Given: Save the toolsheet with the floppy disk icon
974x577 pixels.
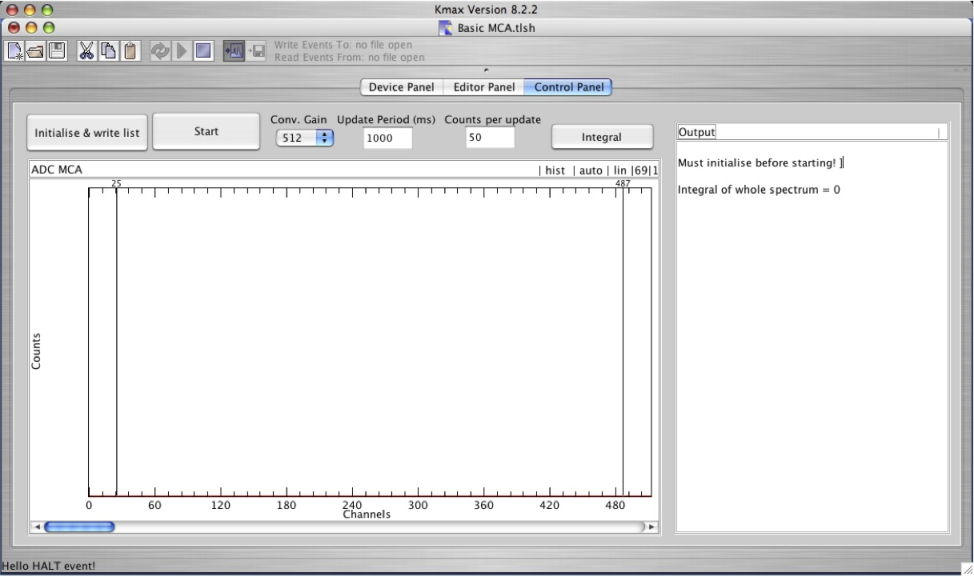Looking at the screenshot, I should pyautogui.click(x=57, y=51).
